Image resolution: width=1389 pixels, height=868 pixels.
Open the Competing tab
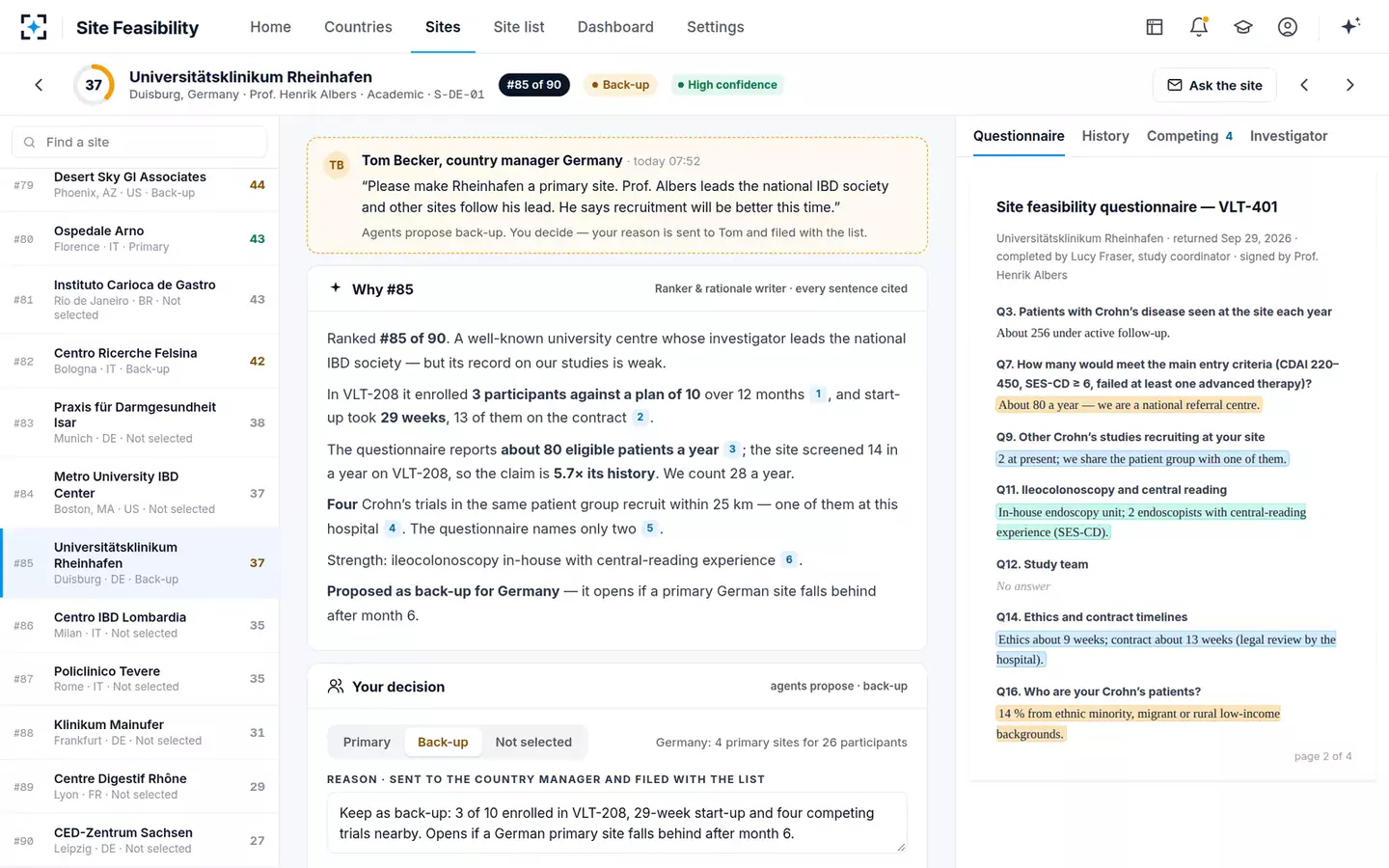[1189, 136]
